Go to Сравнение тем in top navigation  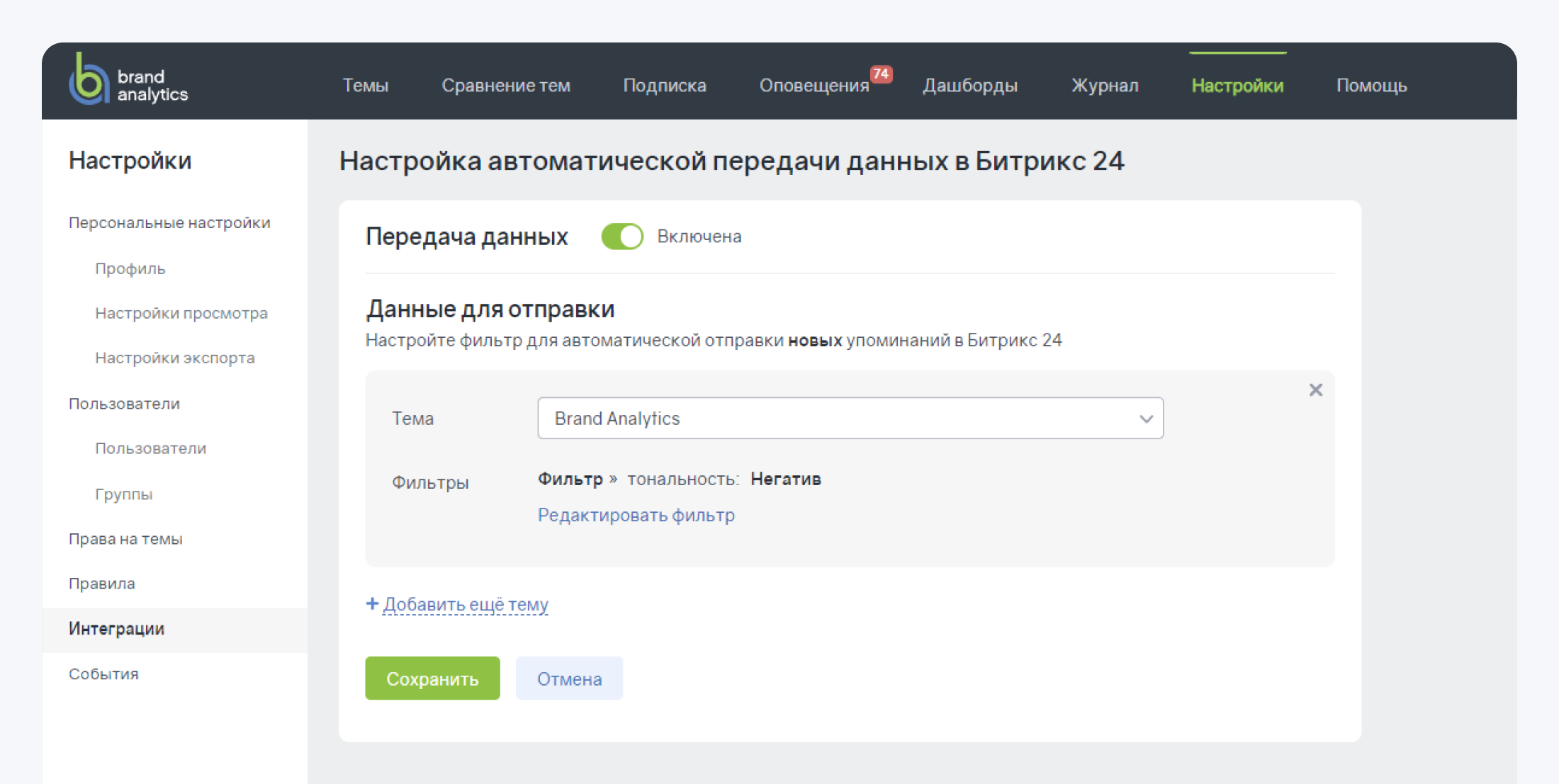click(506, 86)
